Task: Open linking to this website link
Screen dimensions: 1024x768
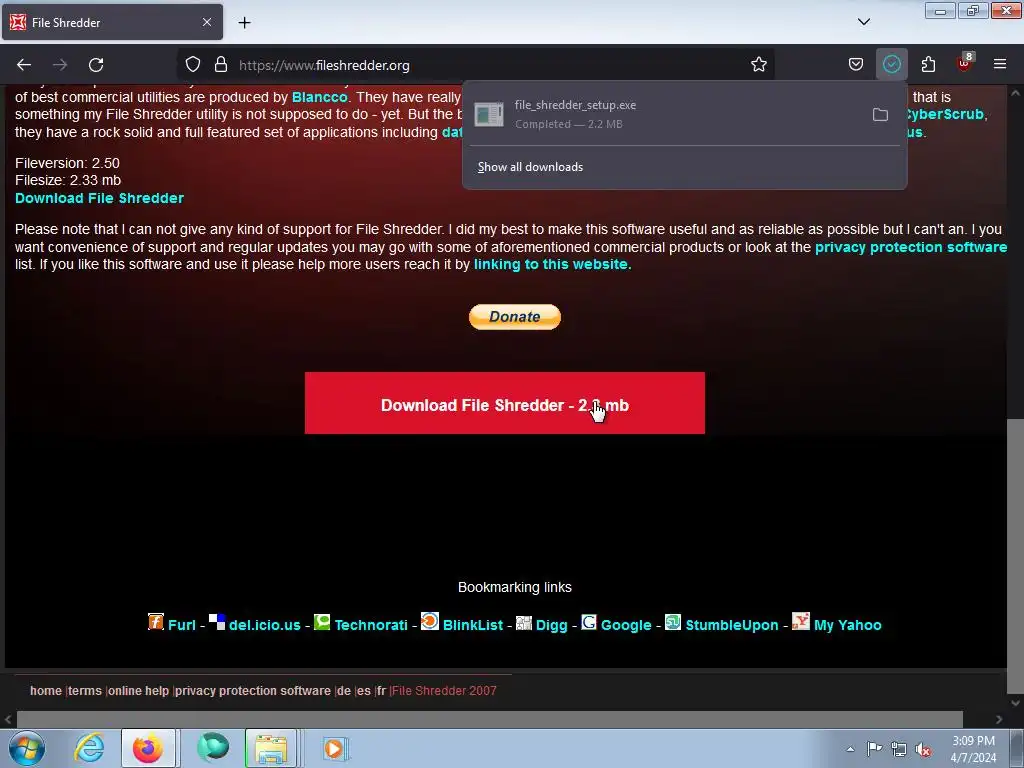Action: (x=551, y=264)
